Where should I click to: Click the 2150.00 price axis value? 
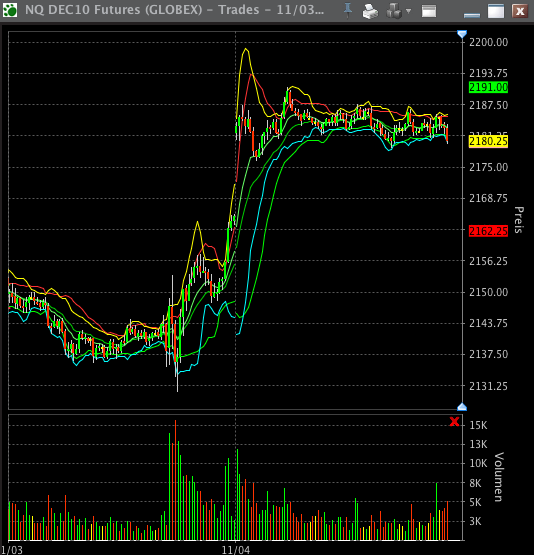coord(488,292)
